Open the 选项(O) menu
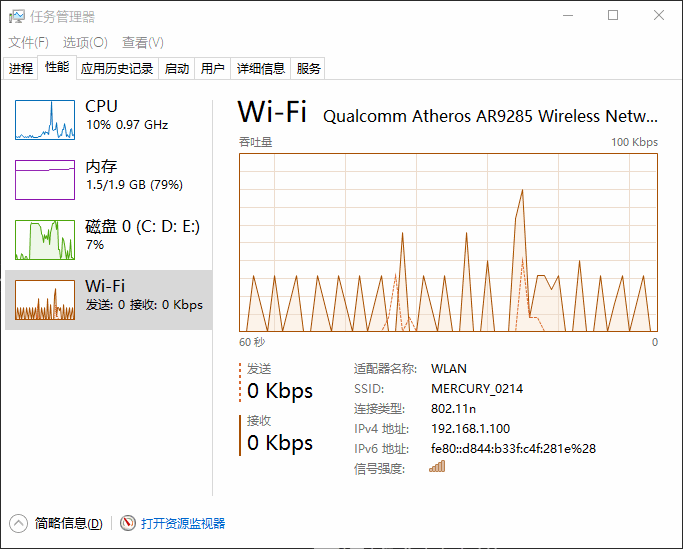This screenshot has width=683, height=549. point(85,42)
